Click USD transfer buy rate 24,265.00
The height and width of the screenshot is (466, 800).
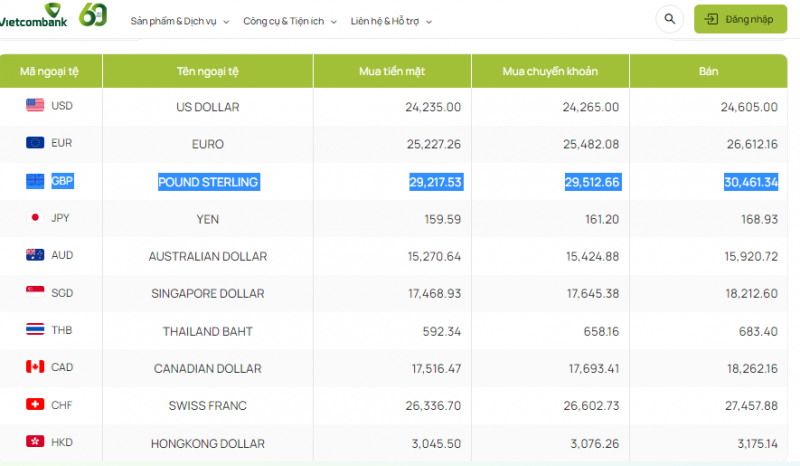point(591,107)
